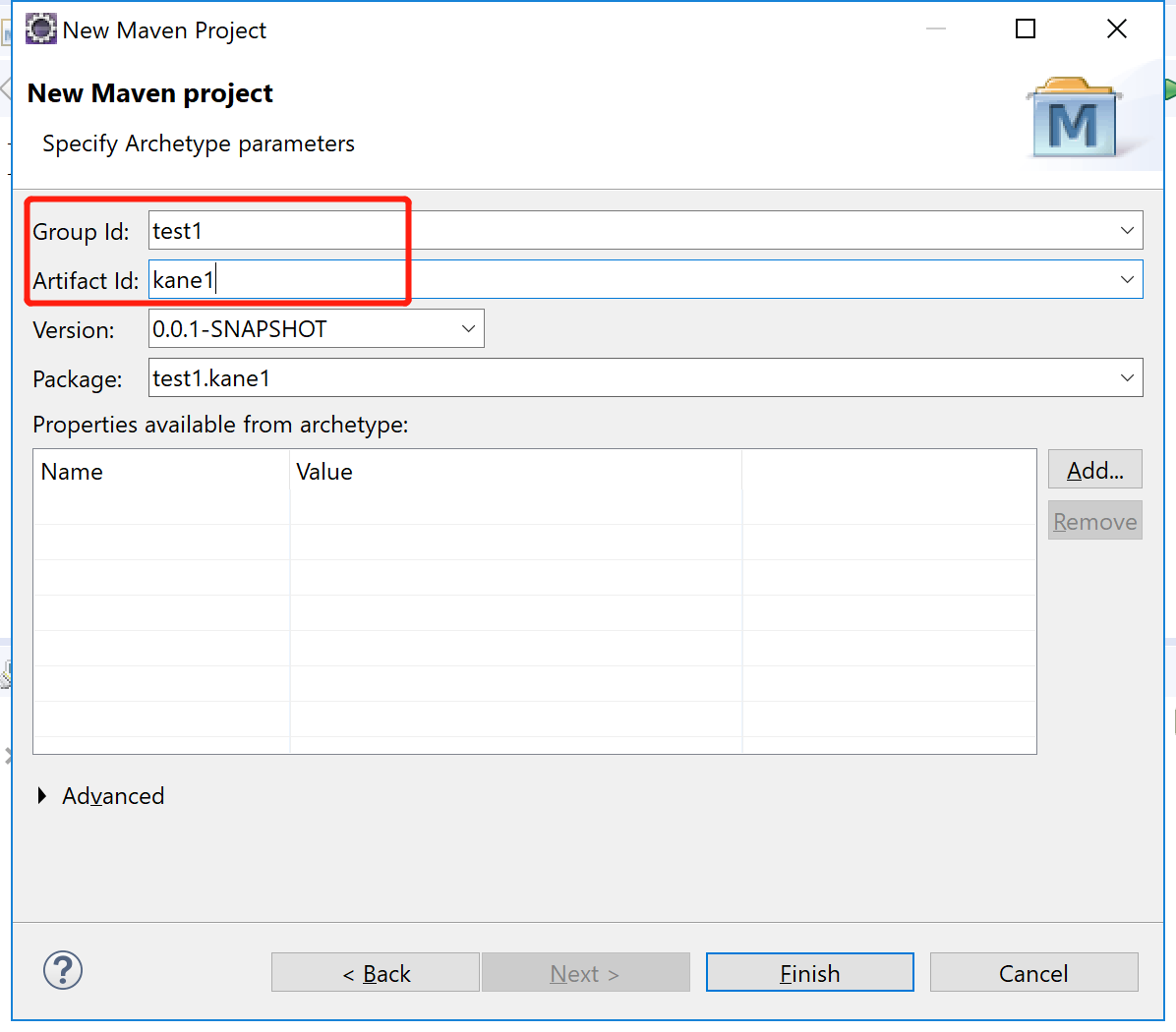The width and height of the screenshot is (1176, 1032).
Task: Open the Artifact Id dropdown list
Action: (x=1127, y=280)
